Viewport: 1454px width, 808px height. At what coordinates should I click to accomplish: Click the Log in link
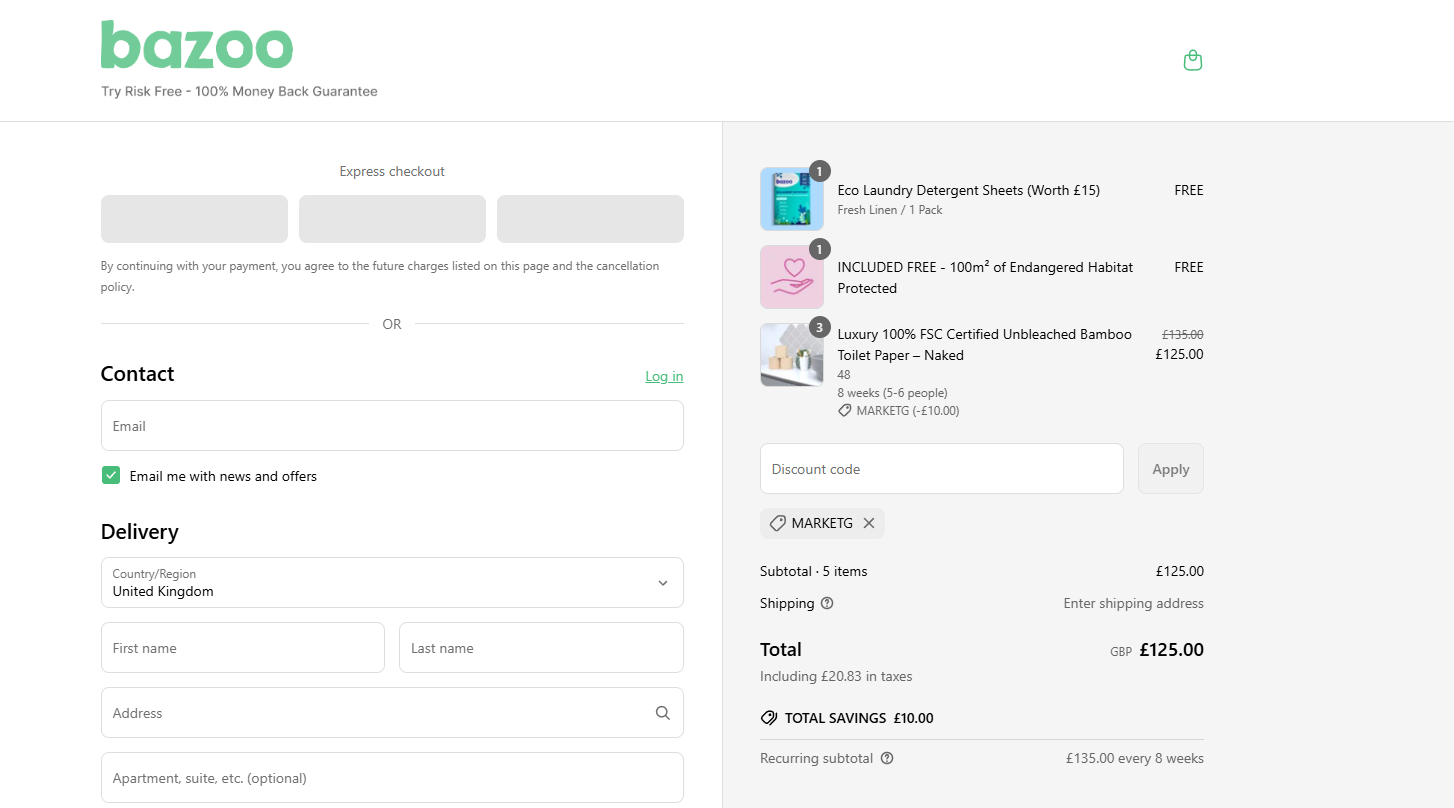664,376
